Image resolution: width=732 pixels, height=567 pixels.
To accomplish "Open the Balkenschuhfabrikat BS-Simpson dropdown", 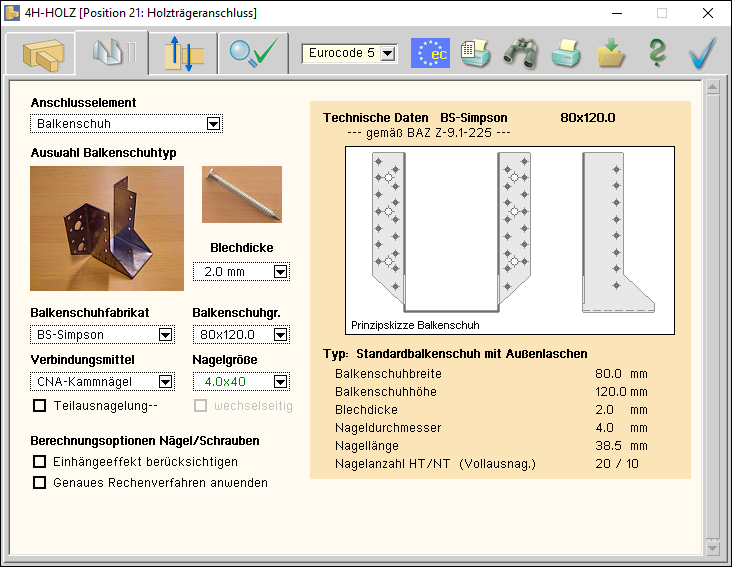I will coord(164,335).
